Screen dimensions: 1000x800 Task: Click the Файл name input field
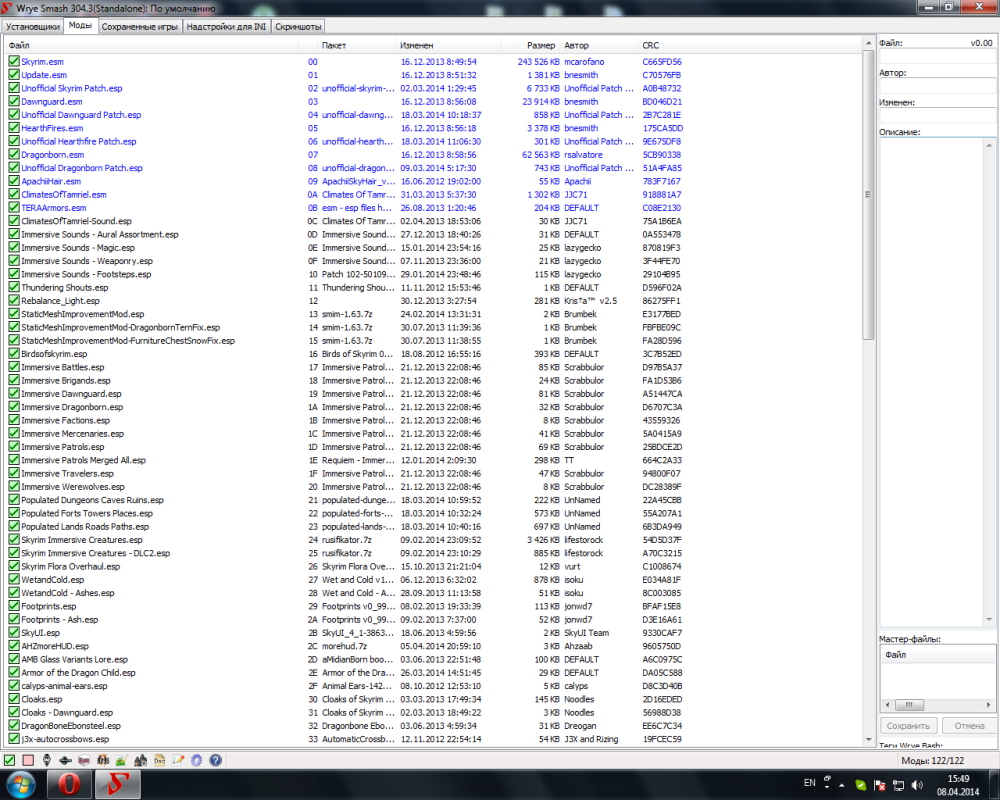[x=938, y=56]
